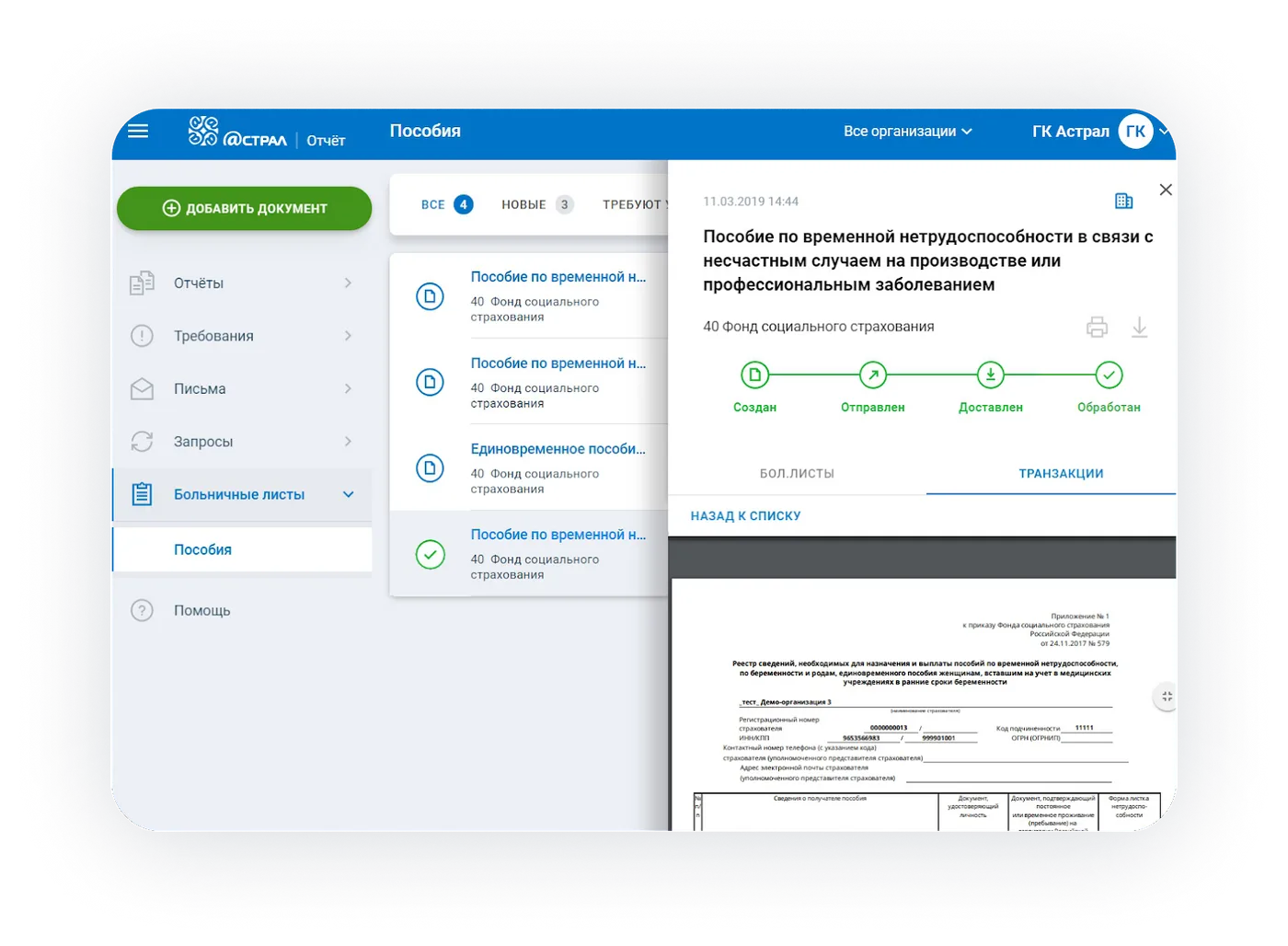Click the Больничные листы clipboard icon
Viewport: 1288px width, 946px height.
coord(142,494)
